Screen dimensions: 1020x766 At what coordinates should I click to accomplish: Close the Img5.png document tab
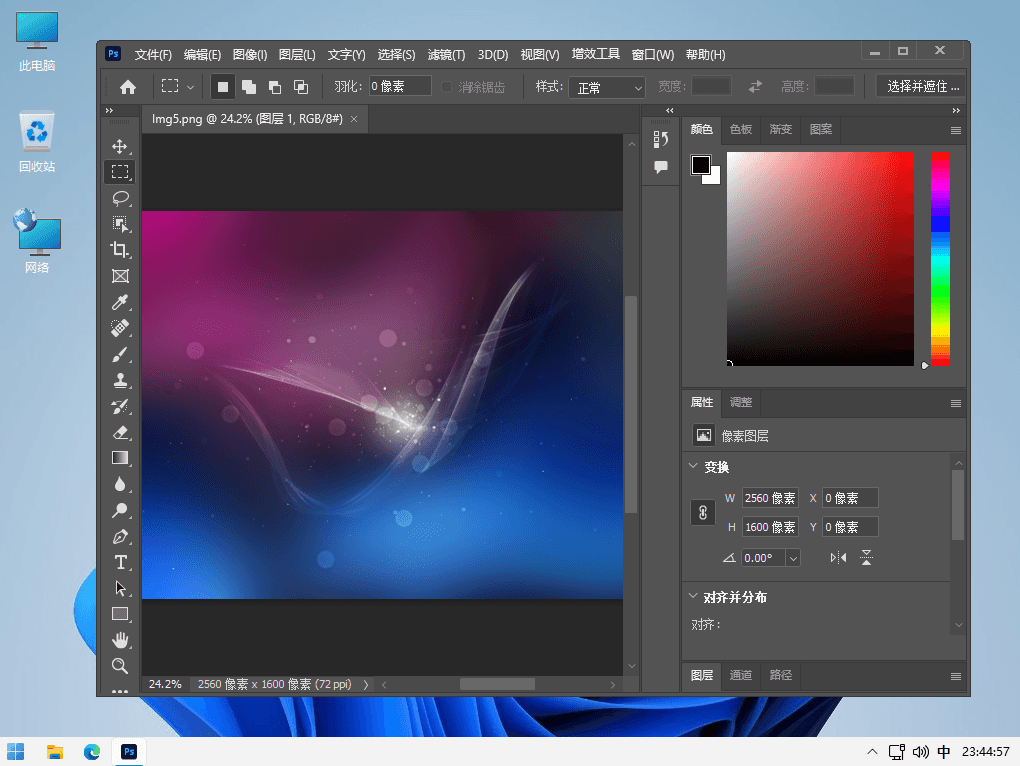coord(354,119)
